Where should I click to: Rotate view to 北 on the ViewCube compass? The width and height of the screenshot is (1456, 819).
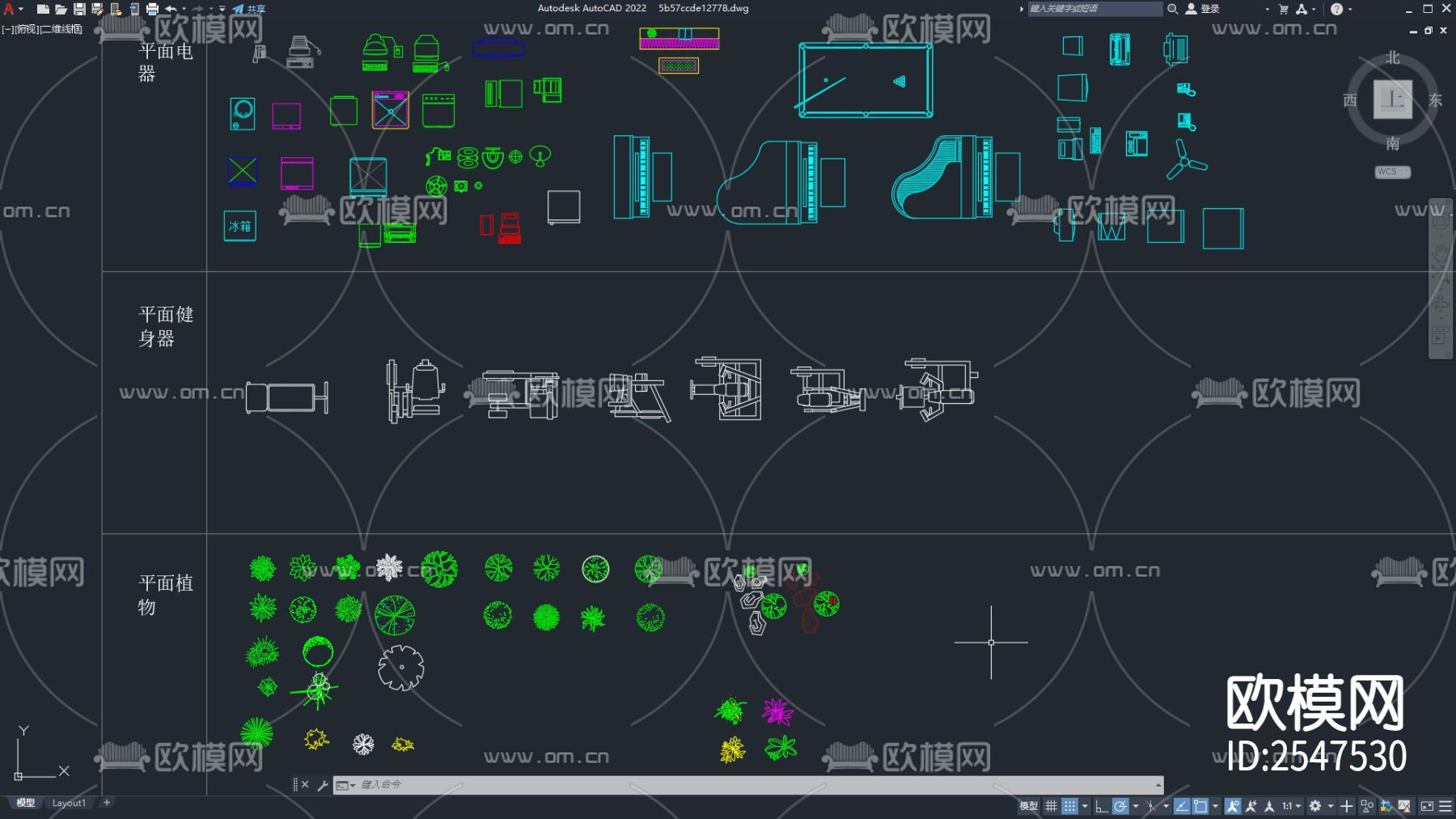coord(1393,57)
